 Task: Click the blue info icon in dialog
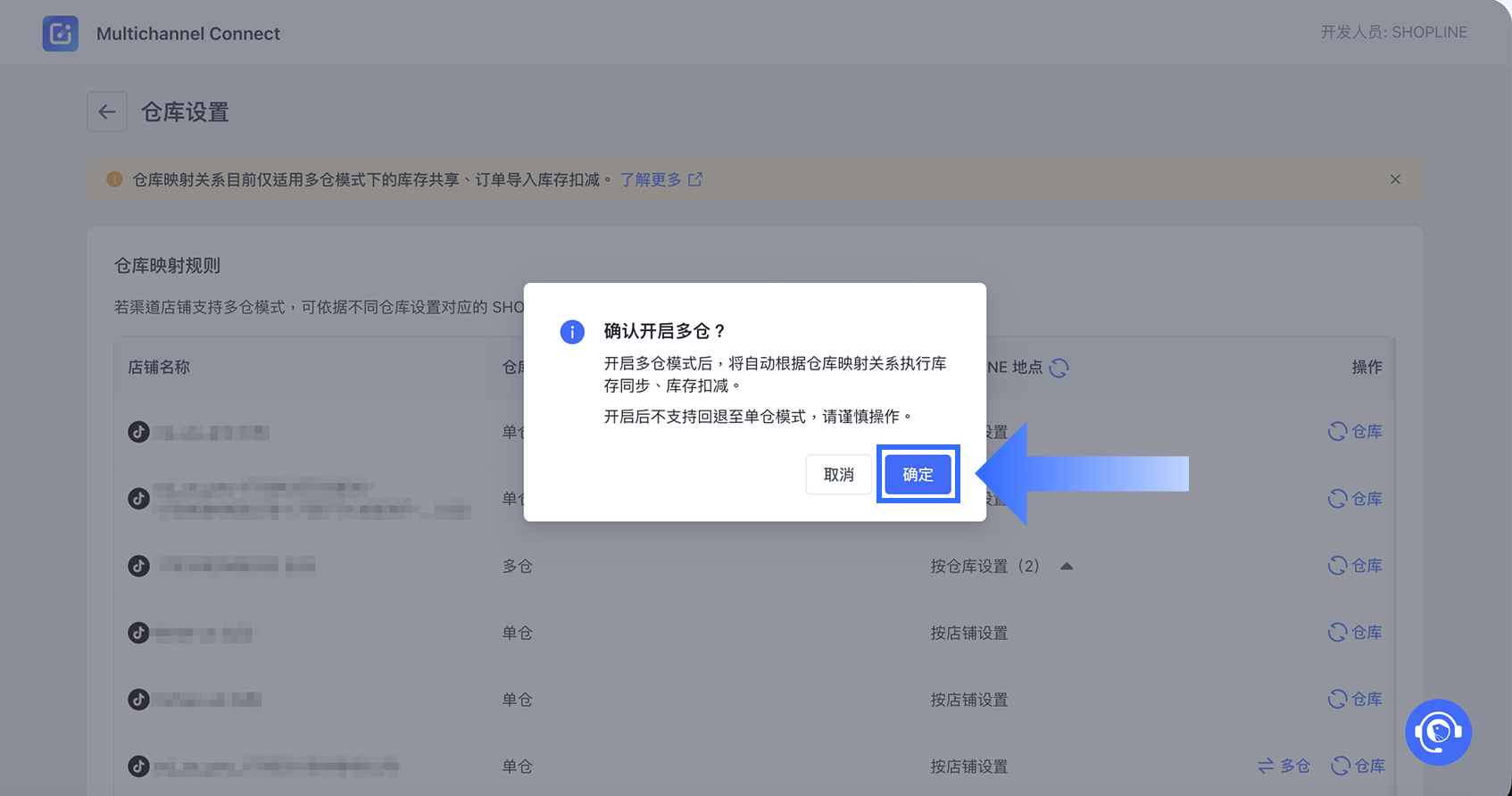coord(572,332)
